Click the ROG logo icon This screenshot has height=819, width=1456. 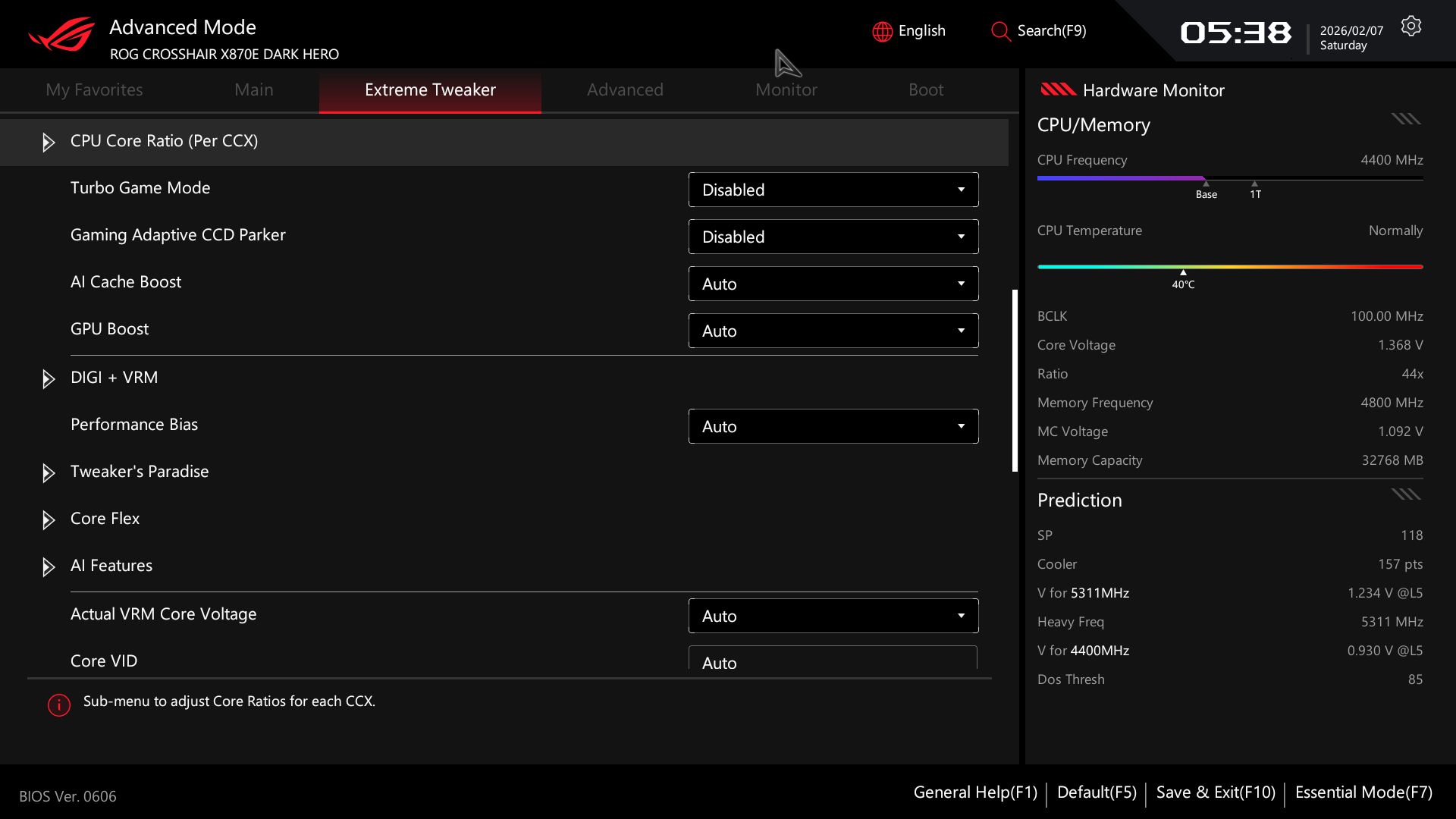click(61, 35)
